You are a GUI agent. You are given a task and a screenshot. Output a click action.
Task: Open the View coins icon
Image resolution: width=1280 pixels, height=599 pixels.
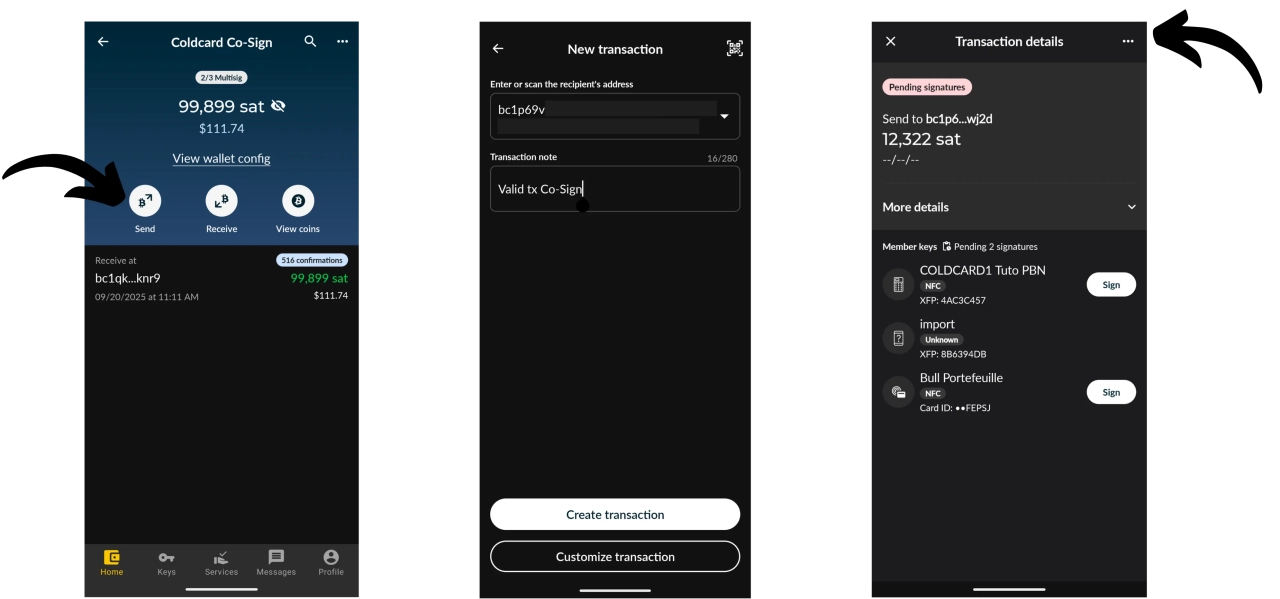point(298,201)
